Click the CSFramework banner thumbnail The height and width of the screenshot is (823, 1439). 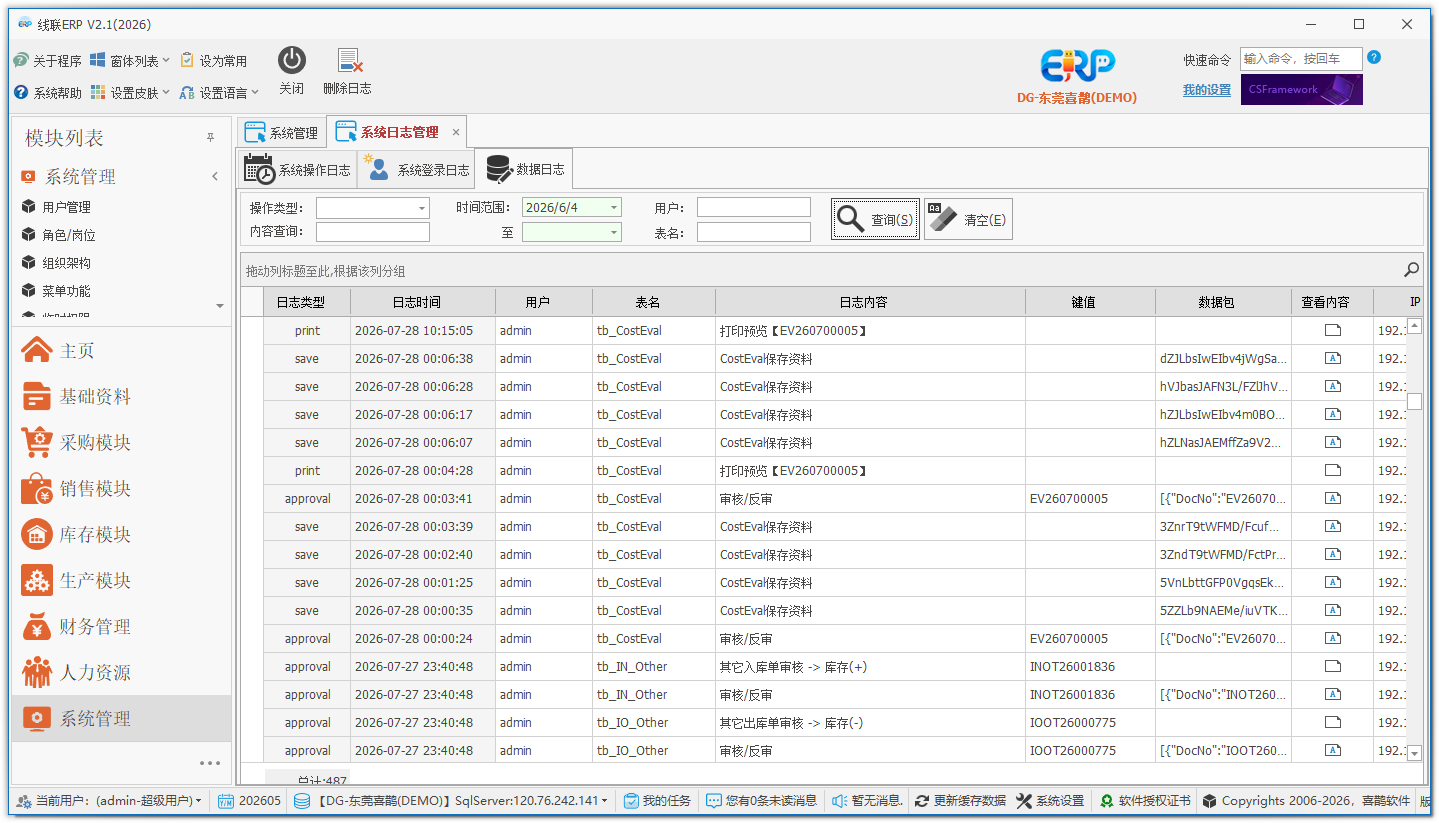click(x=1301, y=89)
